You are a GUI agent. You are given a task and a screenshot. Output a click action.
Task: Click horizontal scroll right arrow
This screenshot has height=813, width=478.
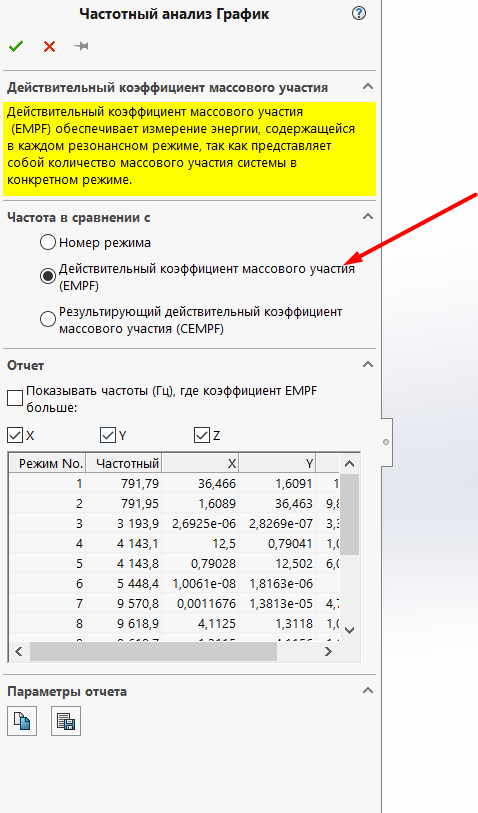pyautogui.click(x=328, y=652)
